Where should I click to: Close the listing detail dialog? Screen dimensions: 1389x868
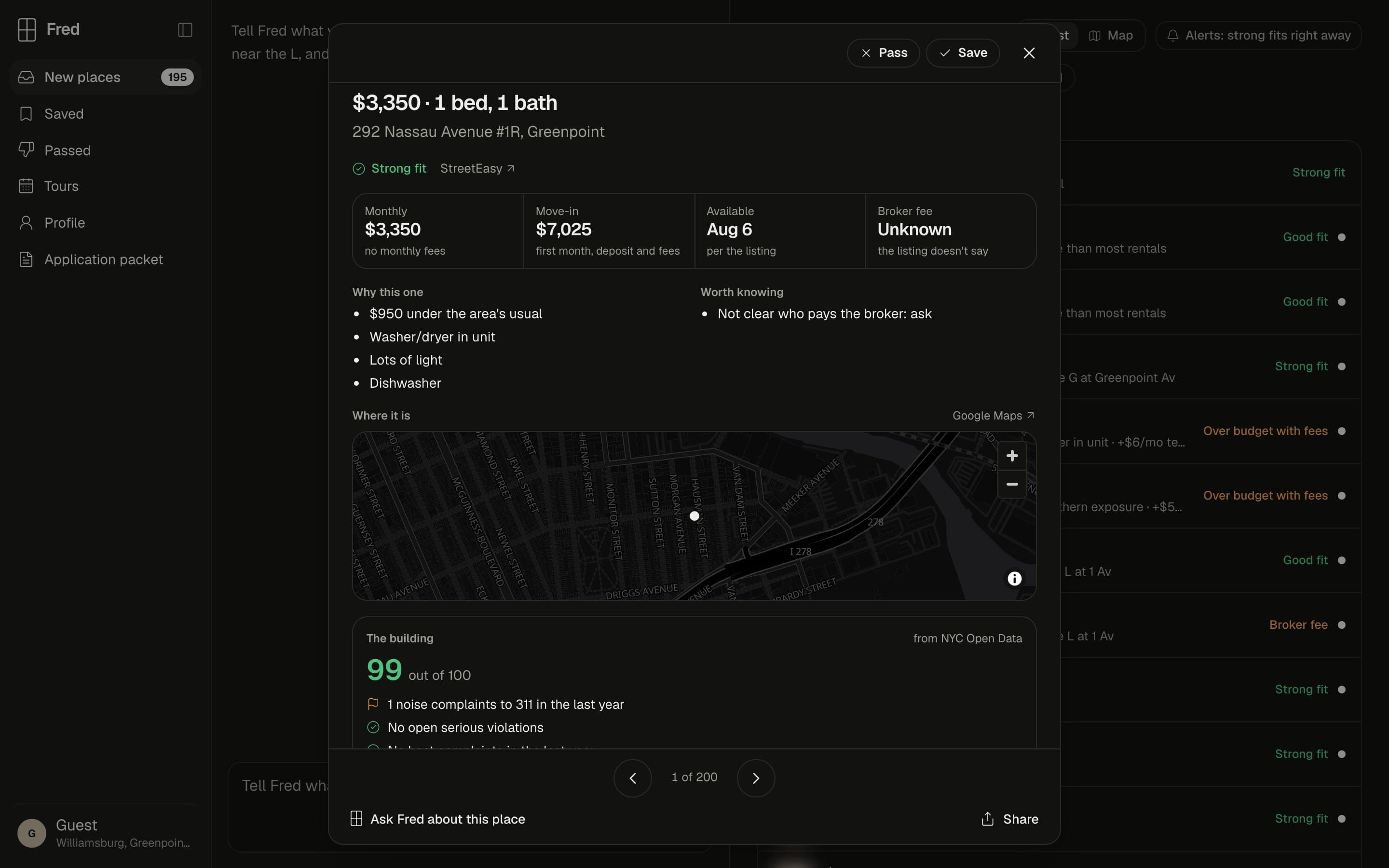pos(1029,53)
